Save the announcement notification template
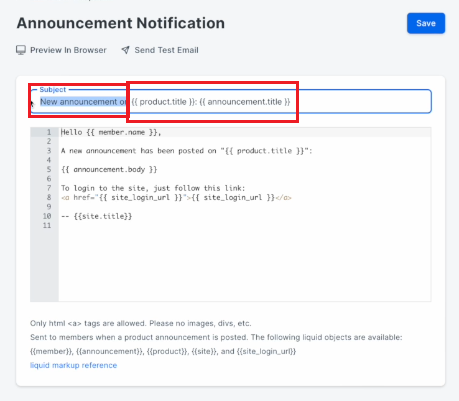 coord(426,23)
